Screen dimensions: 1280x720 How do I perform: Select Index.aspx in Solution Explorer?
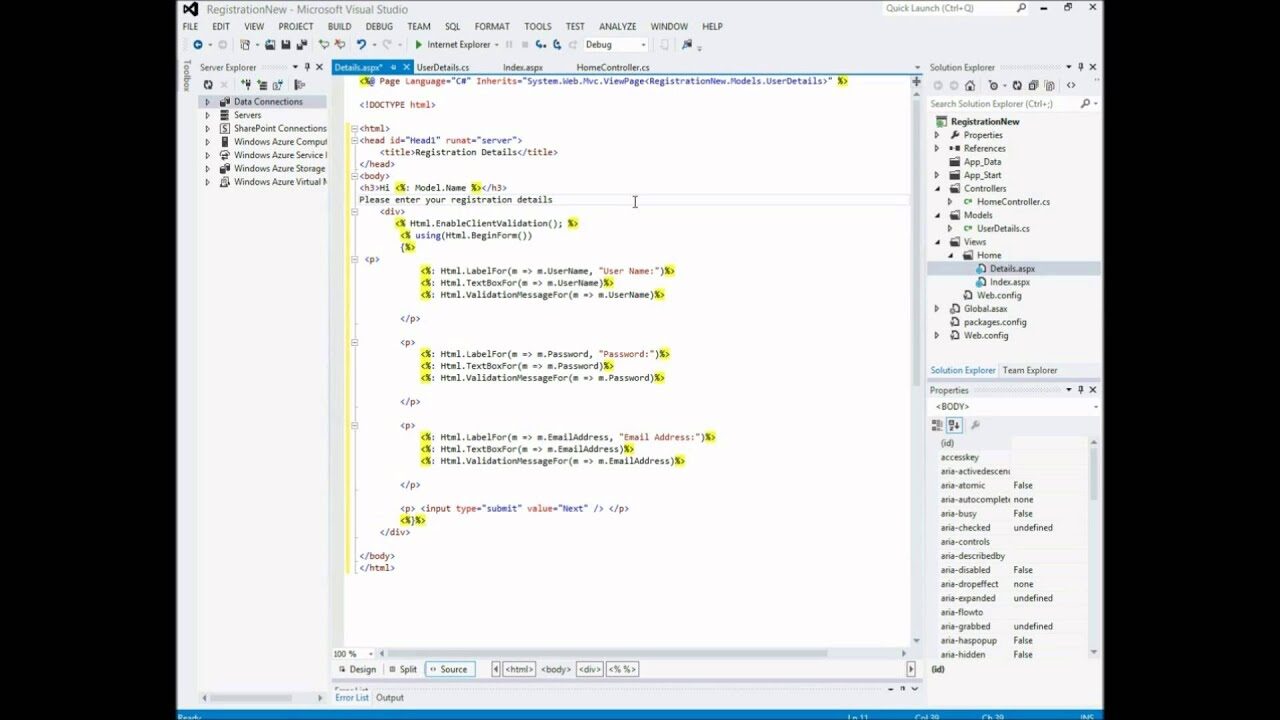pyautogui.click(x=1007, y=281)
